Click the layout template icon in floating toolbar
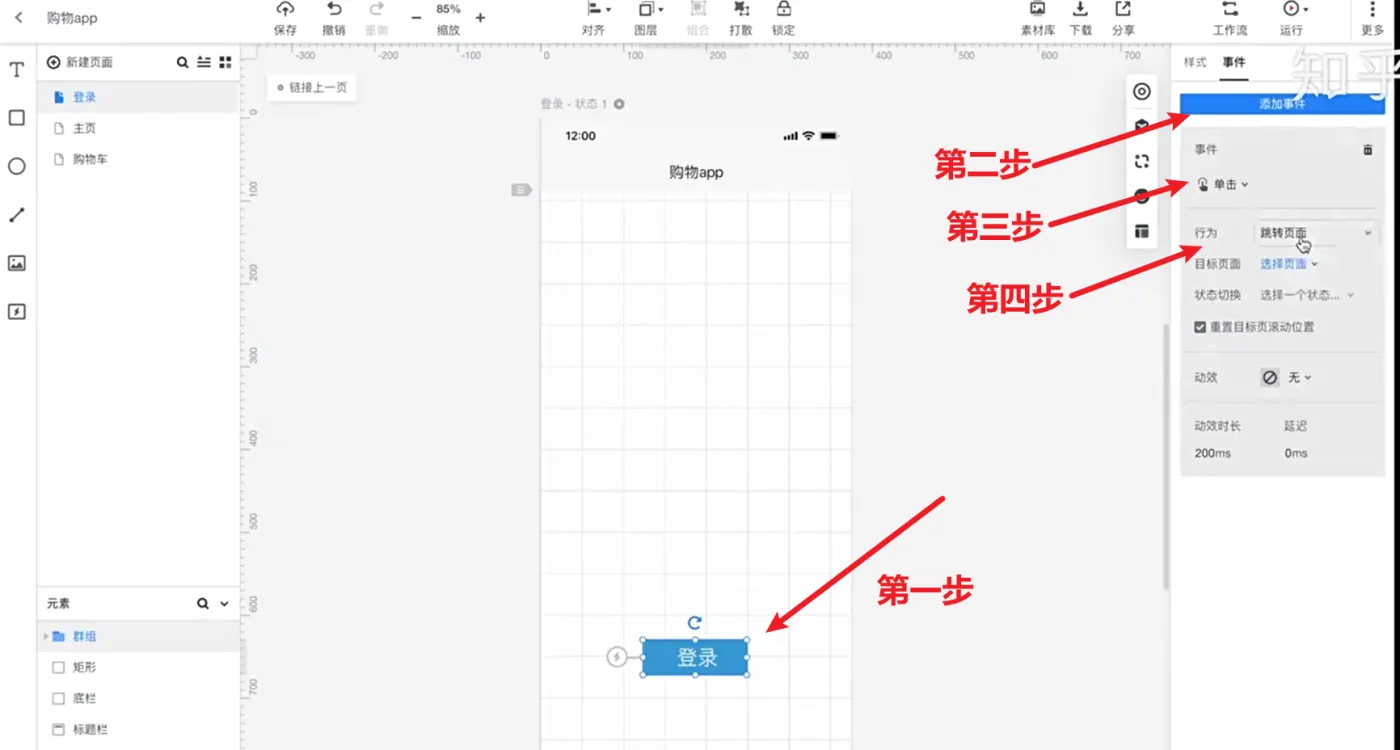The height and width of the screenshot is (750, 1400). click(1141, 231)
